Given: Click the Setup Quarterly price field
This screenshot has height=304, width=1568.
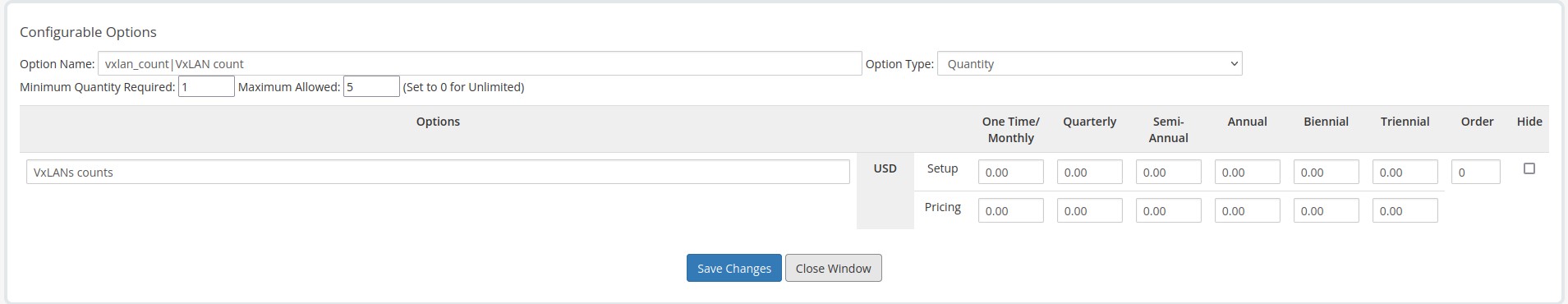Looking at the screenshot, I should pyautogui.click(x=1089, y=172).
